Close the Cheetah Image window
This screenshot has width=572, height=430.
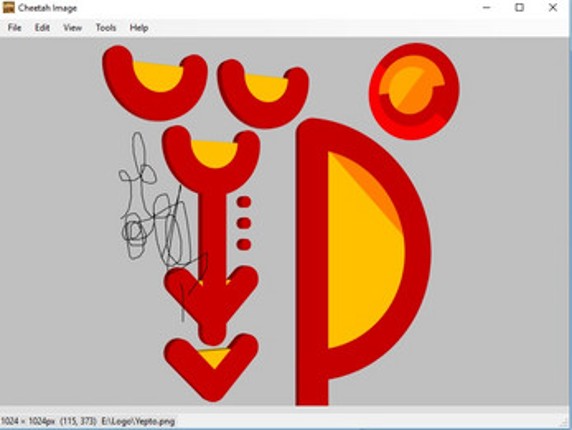coord(553,8)
